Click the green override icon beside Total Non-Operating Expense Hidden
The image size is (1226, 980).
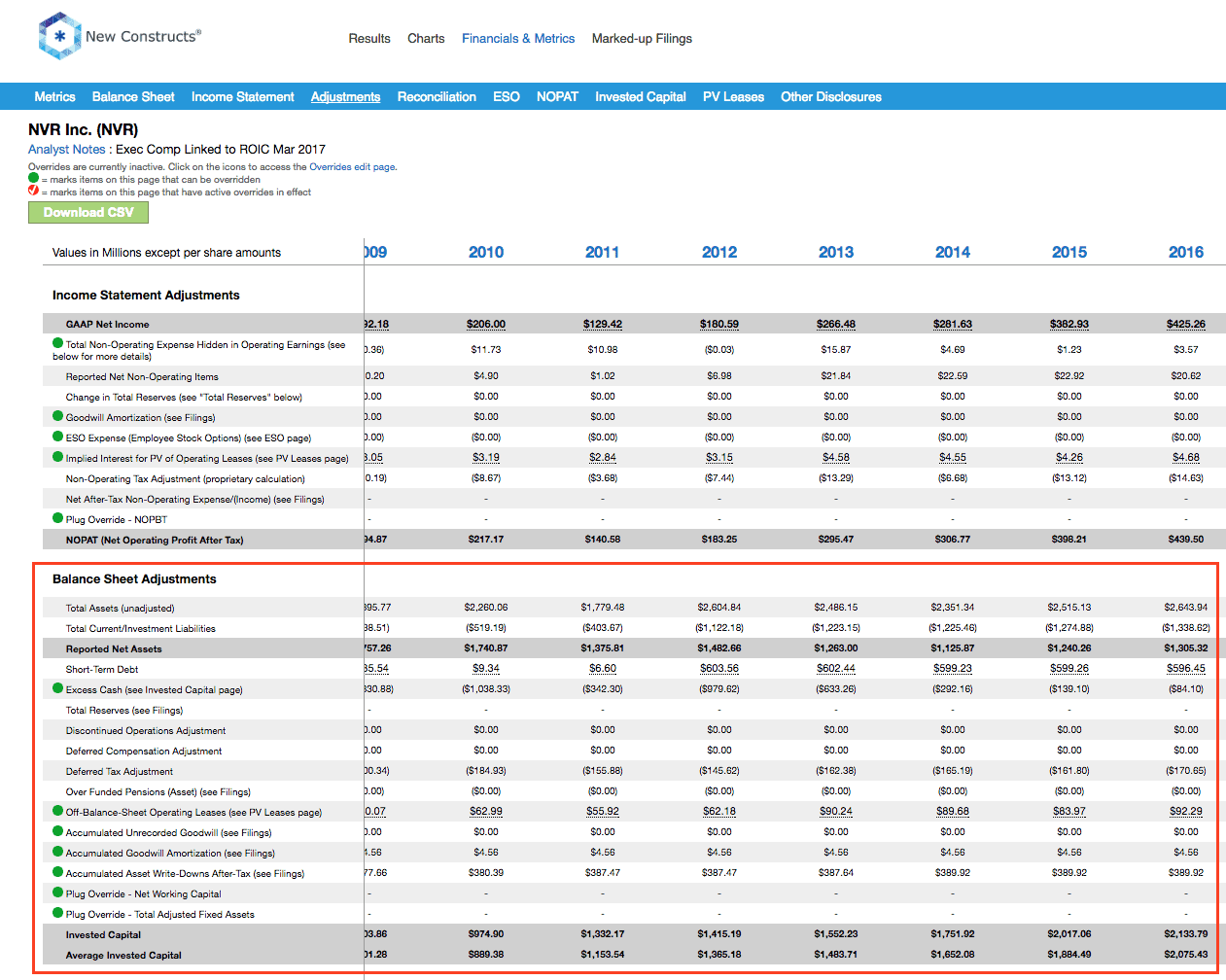tap(58, 343)
